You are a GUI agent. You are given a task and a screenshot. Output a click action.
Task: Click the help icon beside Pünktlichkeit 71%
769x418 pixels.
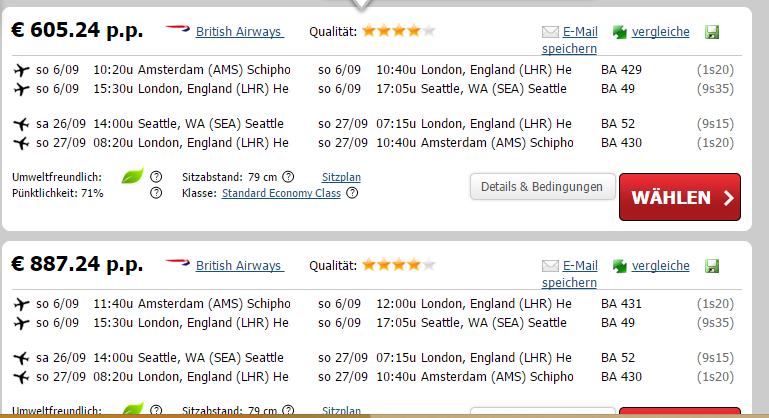click(x=156, y=193)
